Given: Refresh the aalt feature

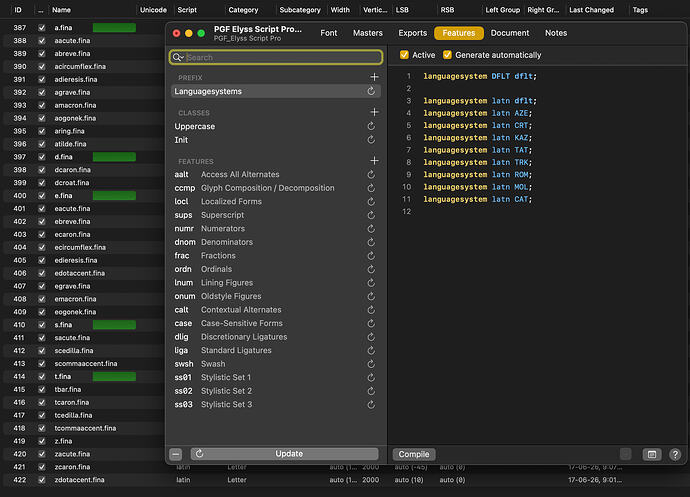Looking at the screenshot, I should [371, 175].
